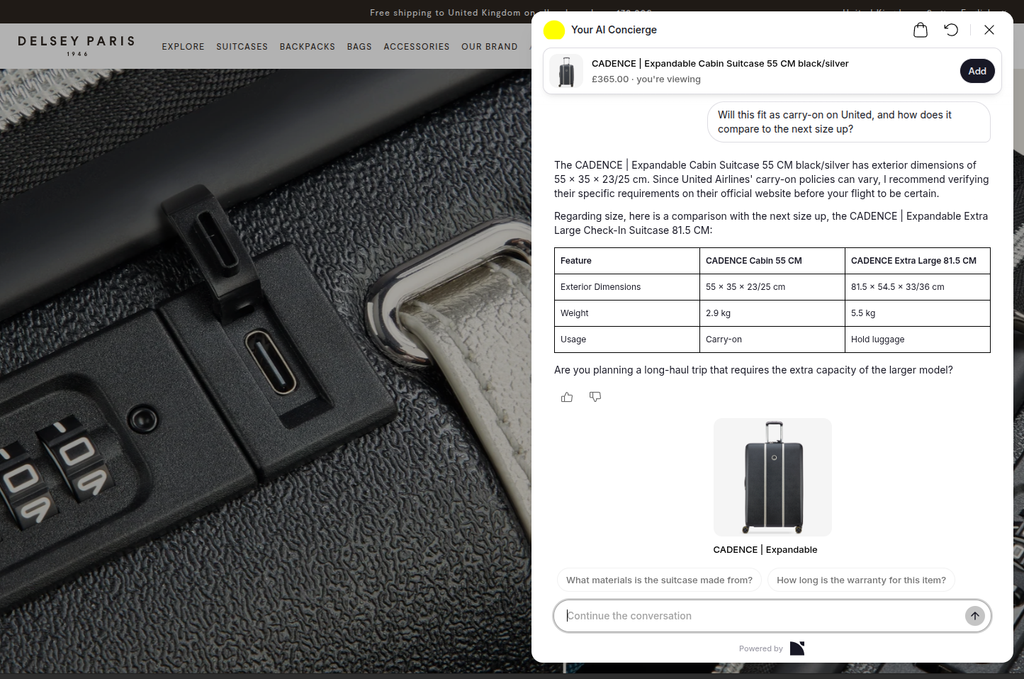1024x679 pixels.
Task: Click the 5.5 kg weight cell
Action: [918, 313]
